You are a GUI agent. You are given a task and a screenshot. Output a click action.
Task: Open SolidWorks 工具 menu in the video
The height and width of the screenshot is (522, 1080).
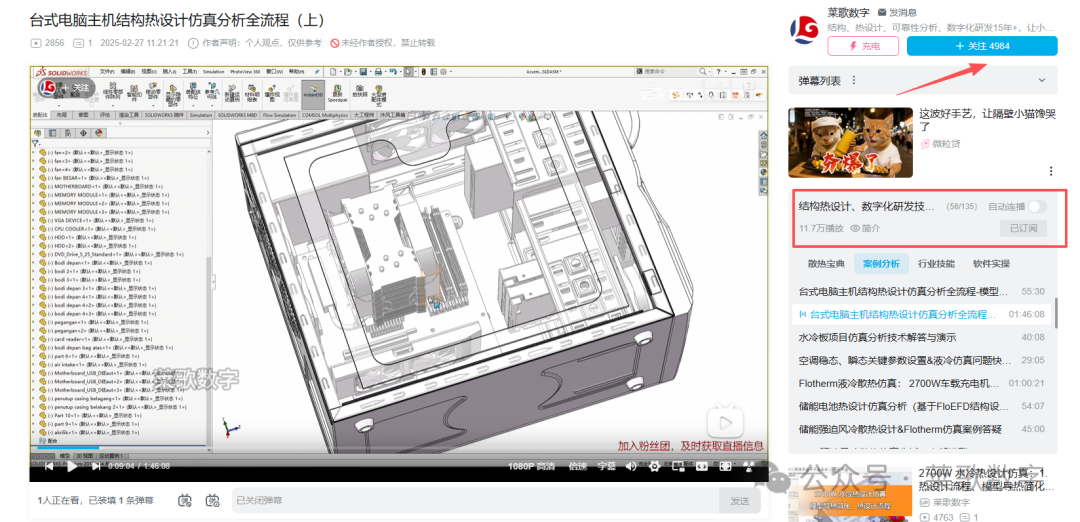coord(189,72)
